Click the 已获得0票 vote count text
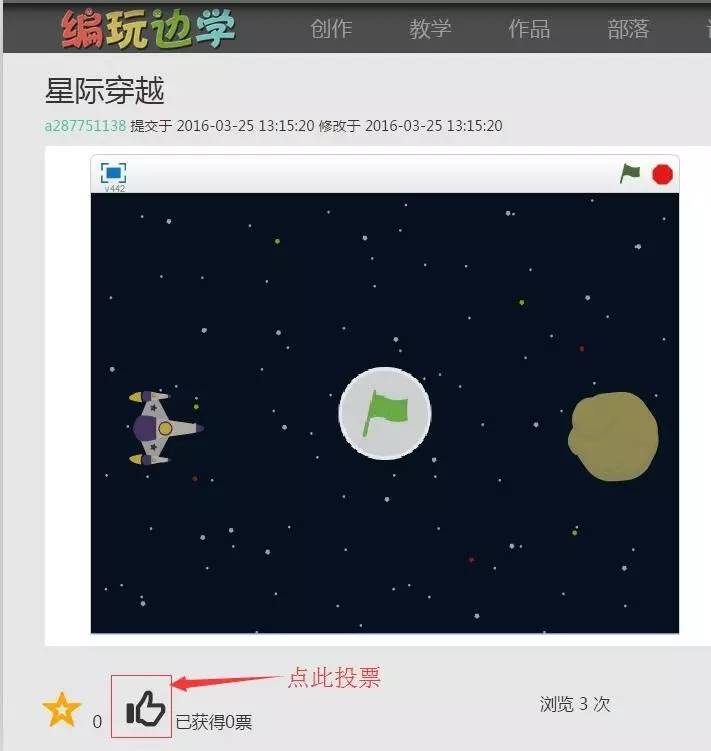Viewport: 711px width, 751px height. [x=214, y=722]
